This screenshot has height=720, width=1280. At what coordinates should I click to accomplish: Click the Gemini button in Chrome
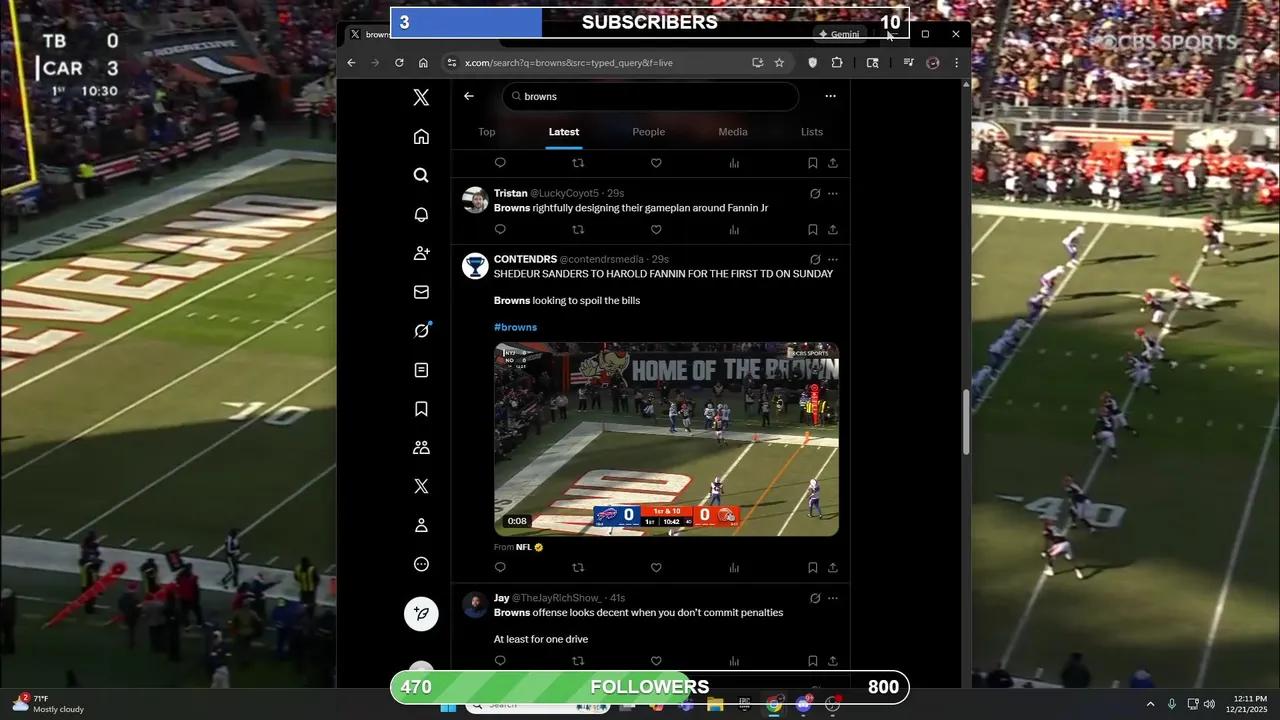coord(839,34)
